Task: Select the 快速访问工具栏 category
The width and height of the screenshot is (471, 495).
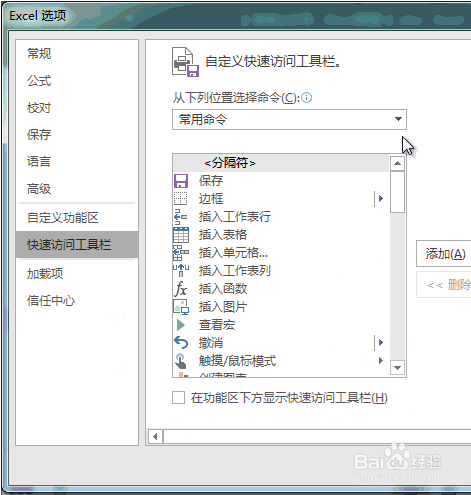Action: [x=77, y=245]
